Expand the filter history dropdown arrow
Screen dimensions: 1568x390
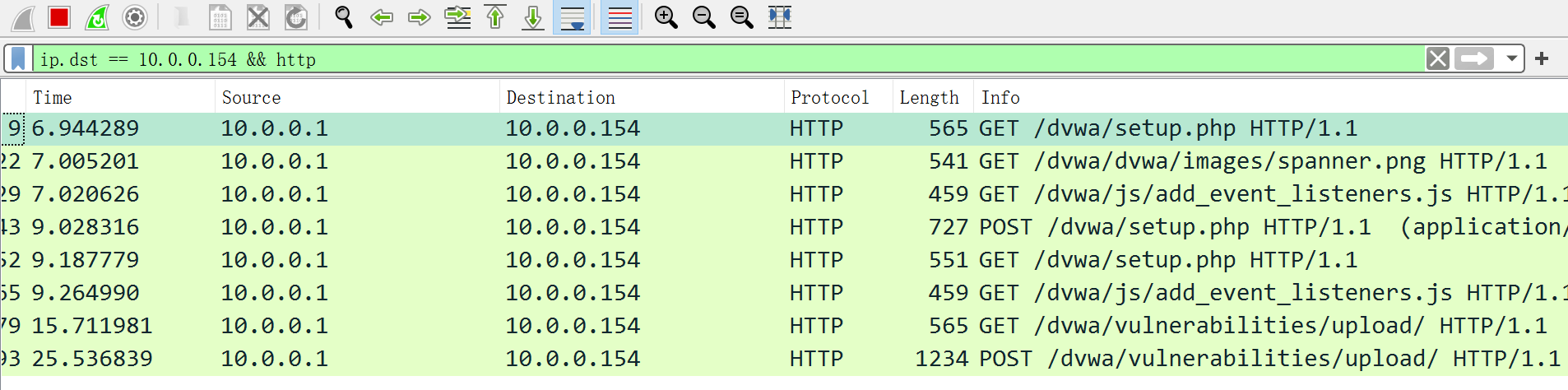1511,59
